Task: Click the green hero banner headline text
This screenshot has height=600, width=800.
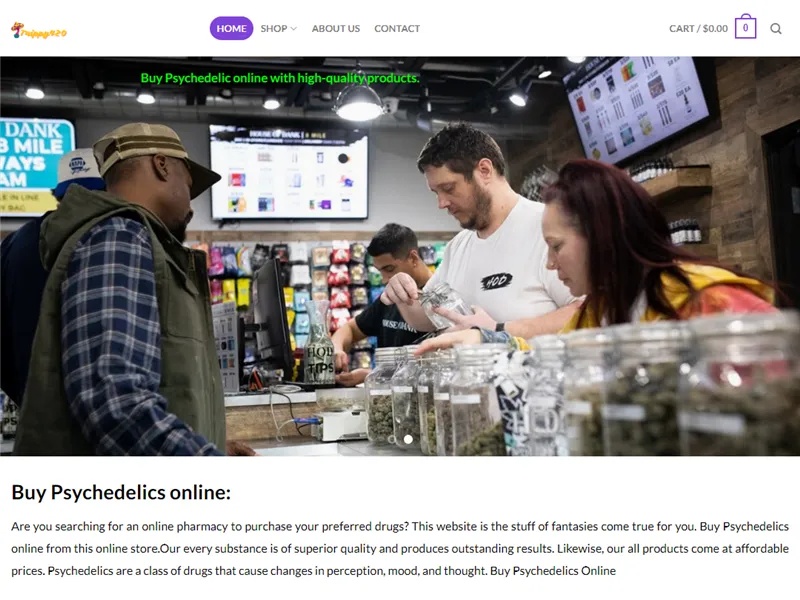Action: pos(280,78)
